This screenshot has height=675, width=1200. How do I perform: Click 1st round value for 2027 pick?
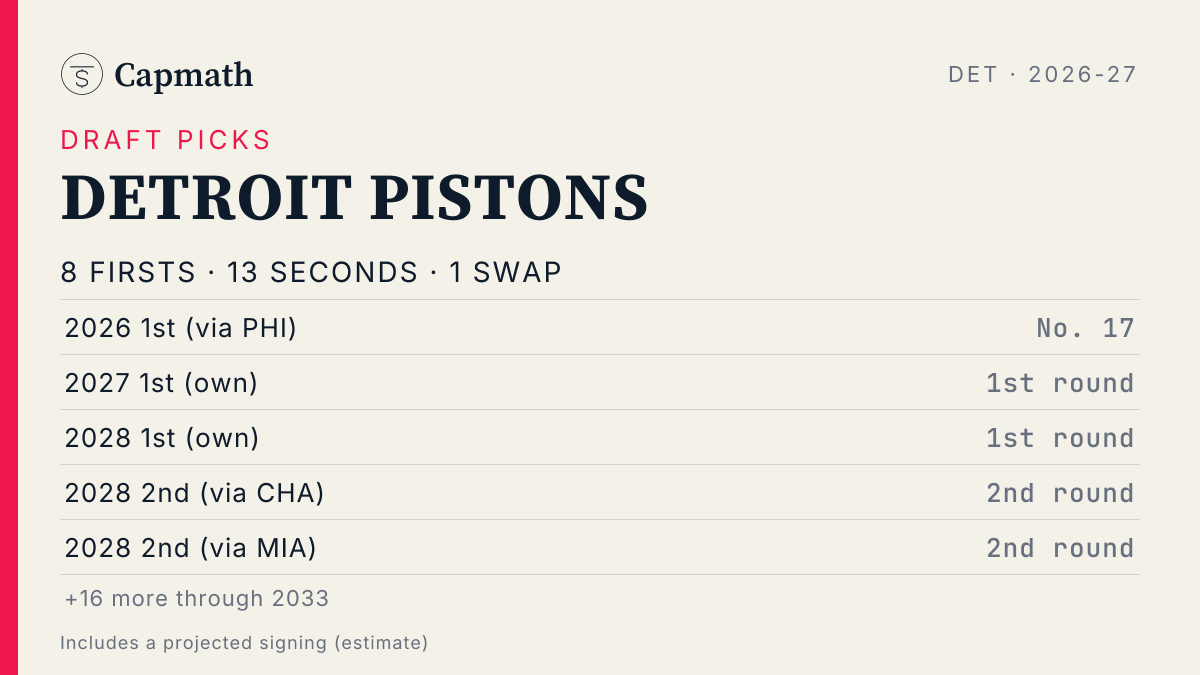1061,383
